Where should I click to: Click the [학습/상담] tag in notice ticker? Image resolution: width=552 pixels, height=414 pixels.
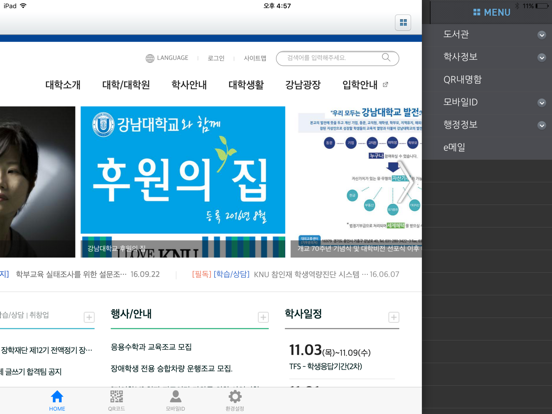[231, 274]
